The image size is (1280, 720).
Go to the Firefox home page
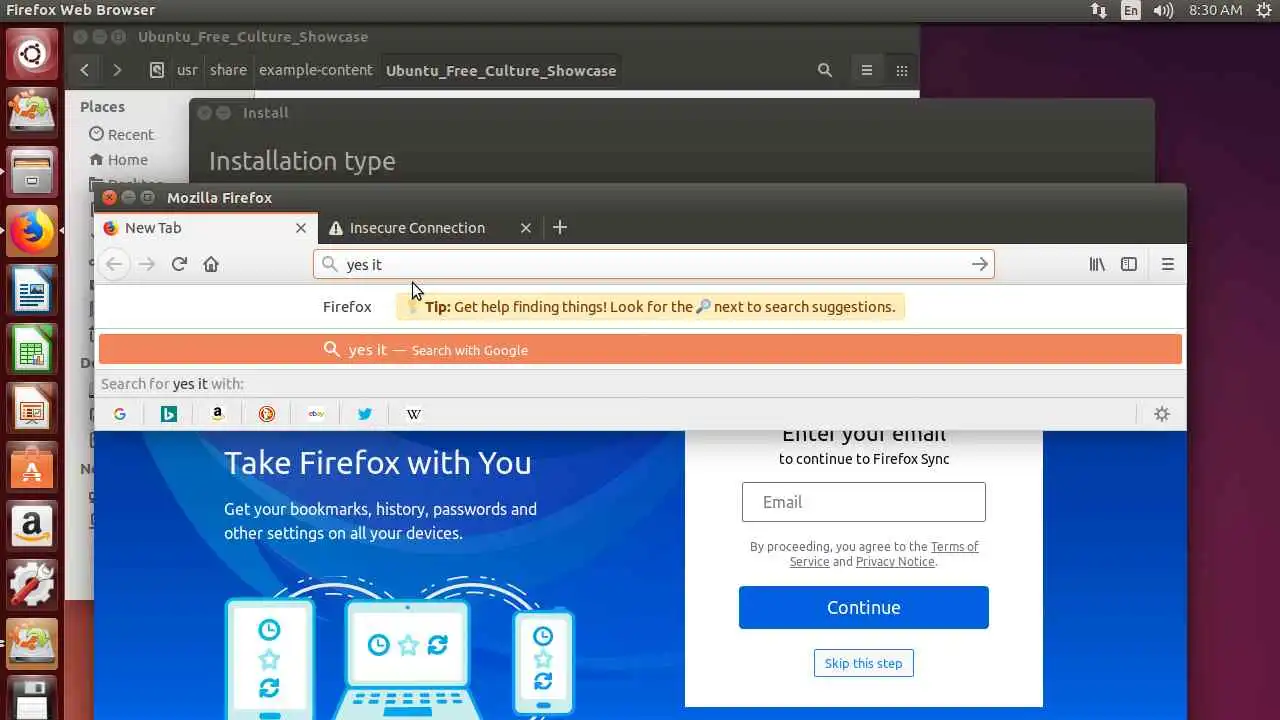pos(211,264)
